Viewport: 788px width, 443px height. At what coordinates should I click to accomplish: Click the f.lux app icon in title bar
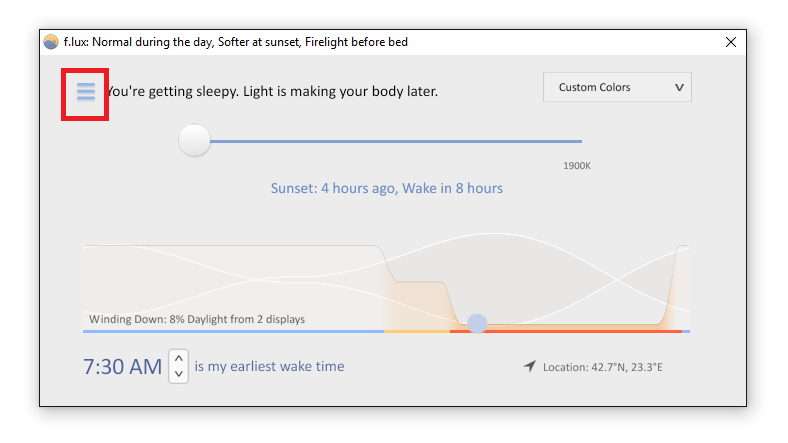(51, 42)
